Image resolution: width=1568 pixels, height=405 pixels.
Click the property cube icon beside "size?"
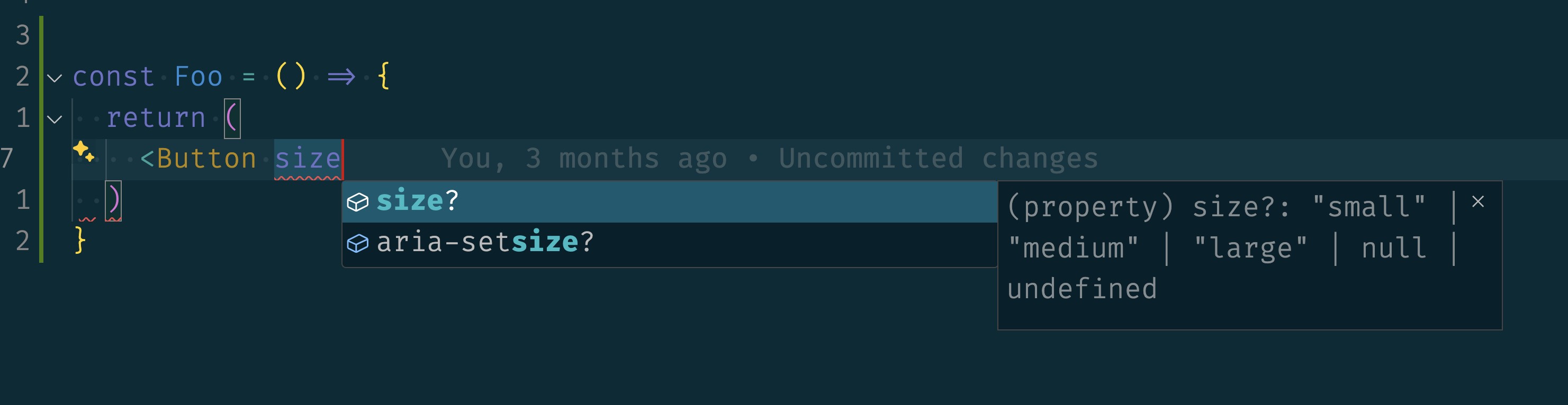point(357,202)
